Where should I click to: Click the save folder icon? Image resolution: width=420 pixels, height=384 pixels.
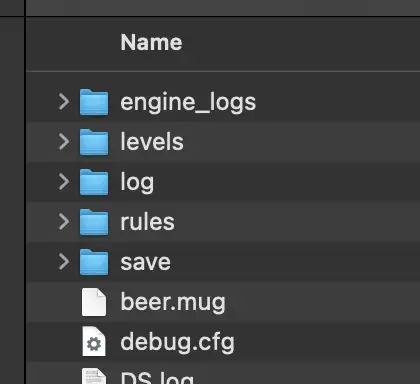pyautogui.click(x=94, y=262)
